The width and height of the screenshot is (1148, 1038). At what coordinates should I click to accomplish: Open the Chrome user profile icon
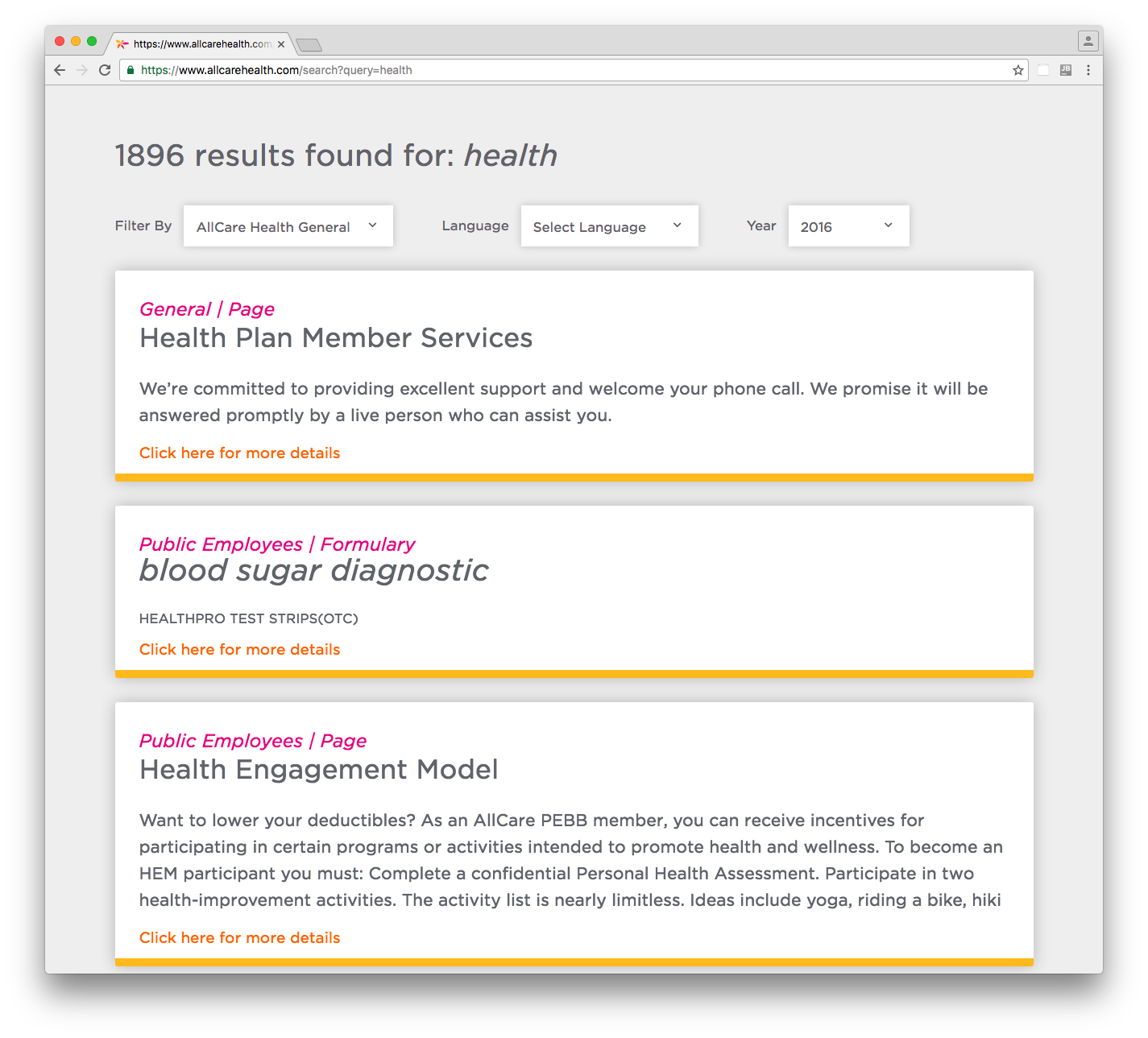coord(1088,41)
